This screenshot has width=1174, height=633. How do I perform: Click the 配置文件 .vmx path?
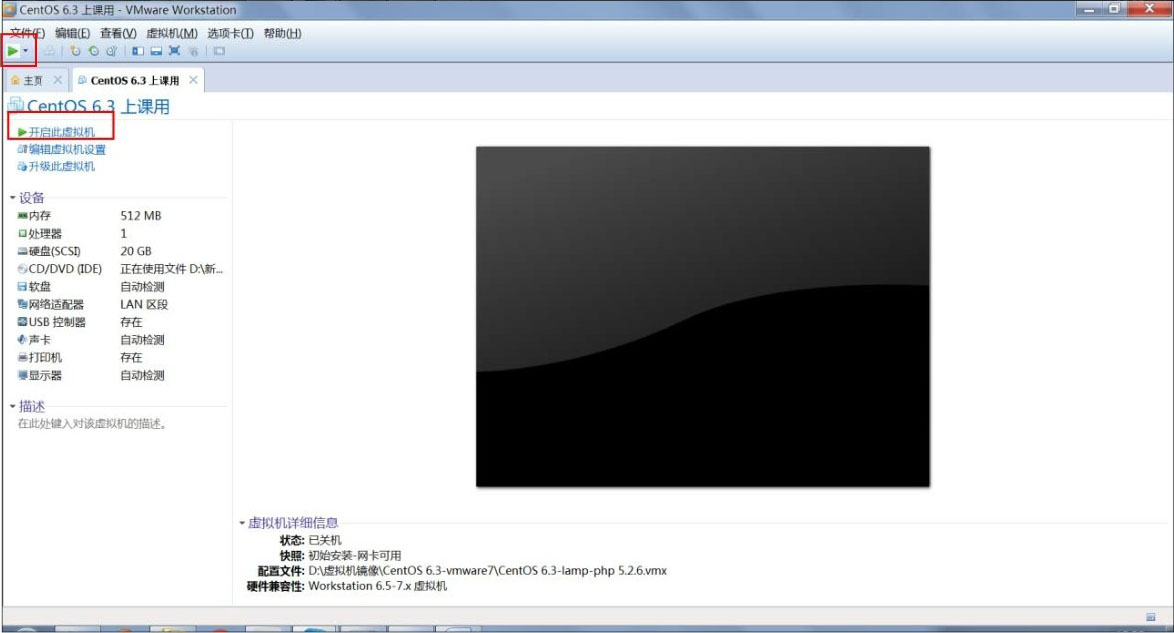point(487,571)
